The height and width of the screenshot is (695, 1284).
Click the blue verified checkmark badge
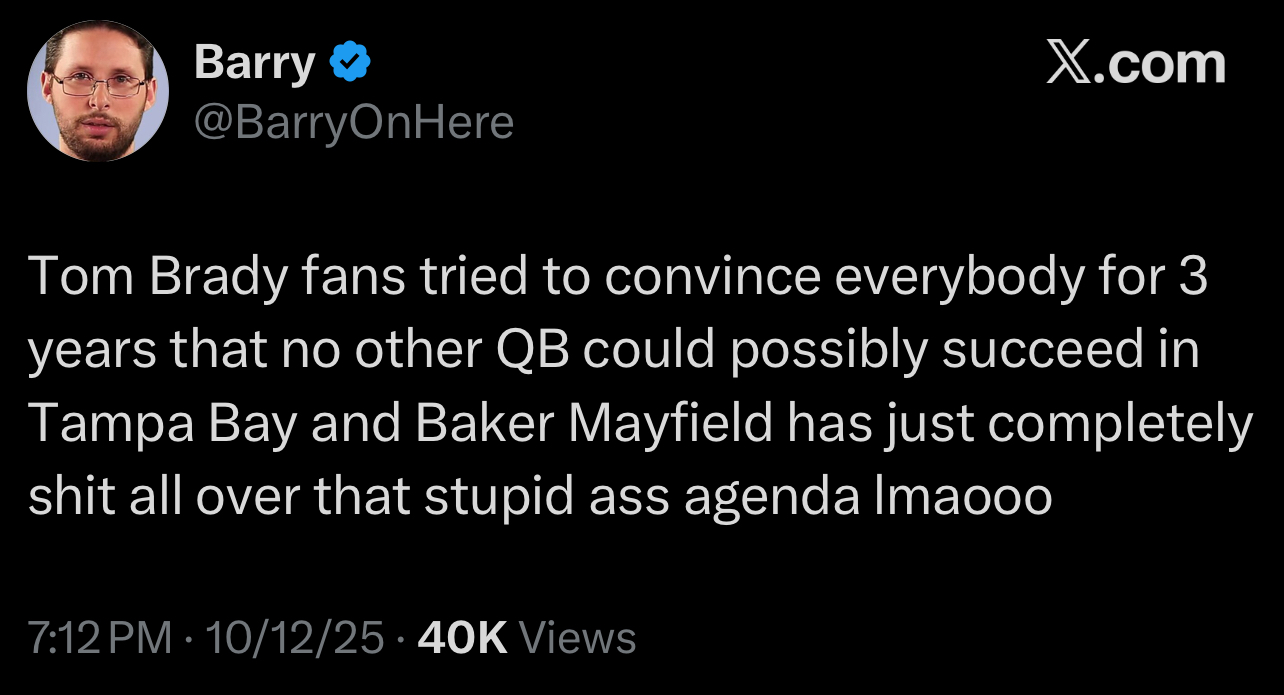[351, 63]
